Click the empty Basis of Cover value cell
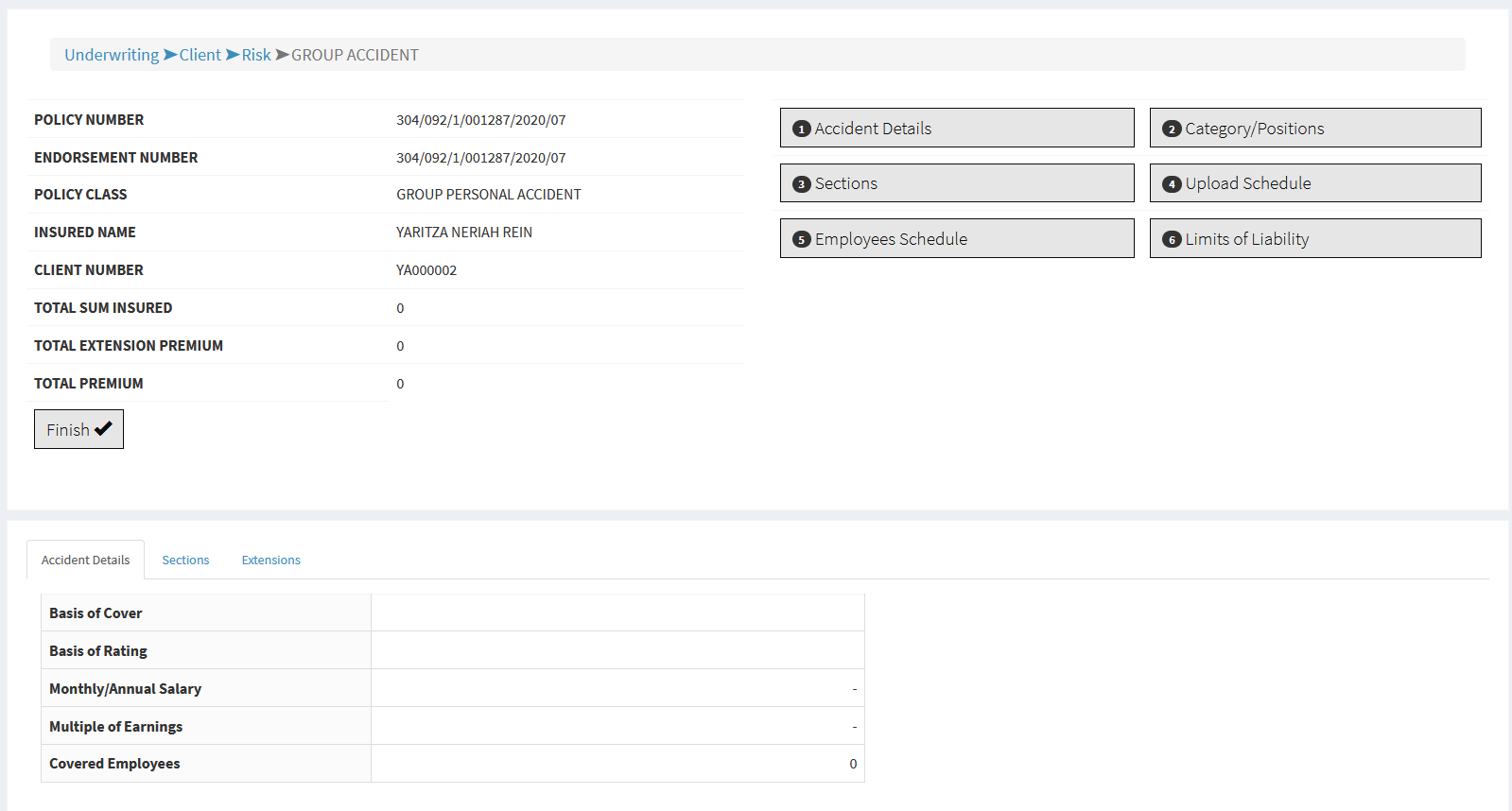 point(617,613)
